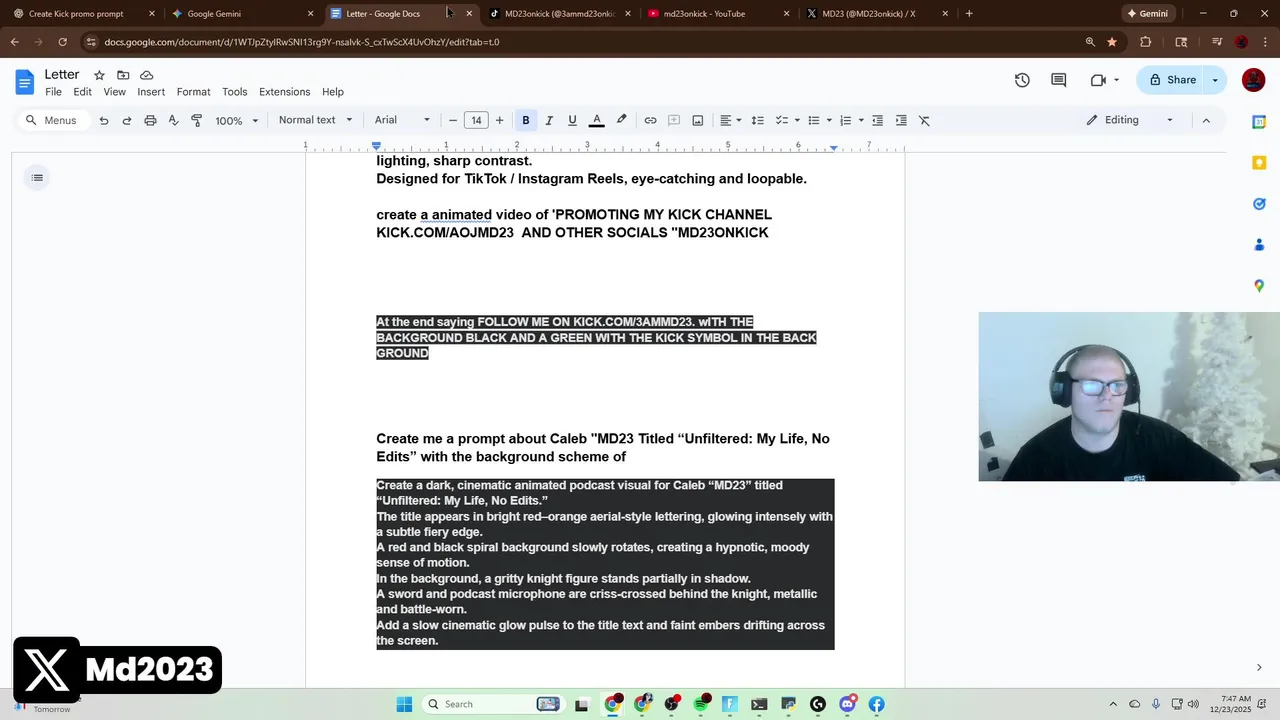The height and width of the screenshot is (720, 1280).
Task: Reload the page
Action: 62,42
